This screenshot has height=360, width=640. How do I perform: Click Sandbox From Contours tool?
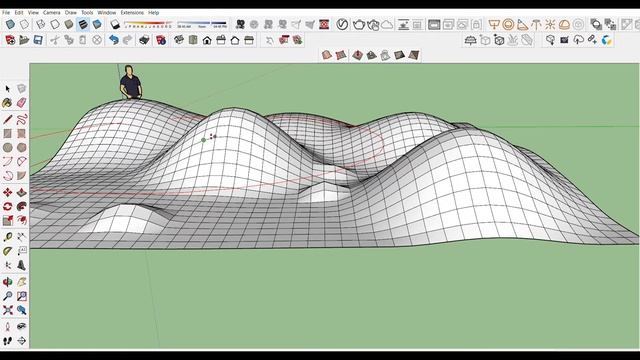(326, 55)
